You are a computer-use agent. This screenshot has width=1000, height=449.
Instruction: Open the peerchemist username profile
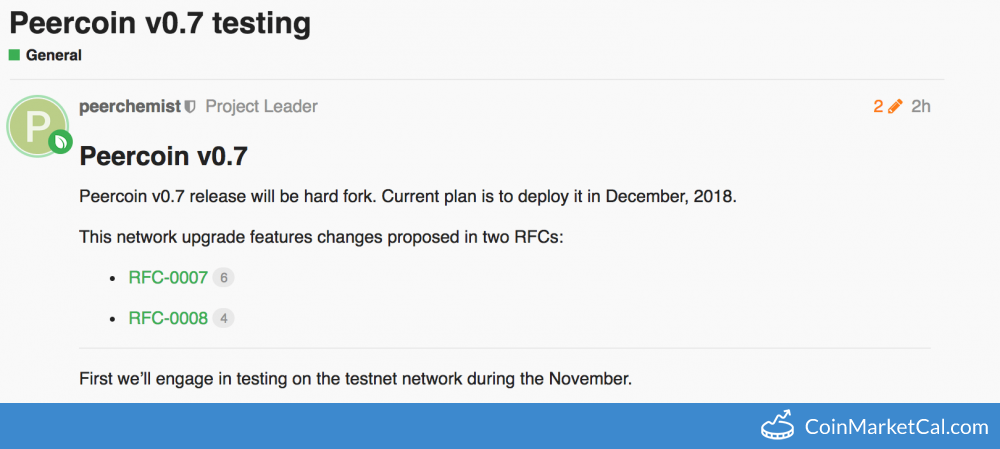pos(130,106)
